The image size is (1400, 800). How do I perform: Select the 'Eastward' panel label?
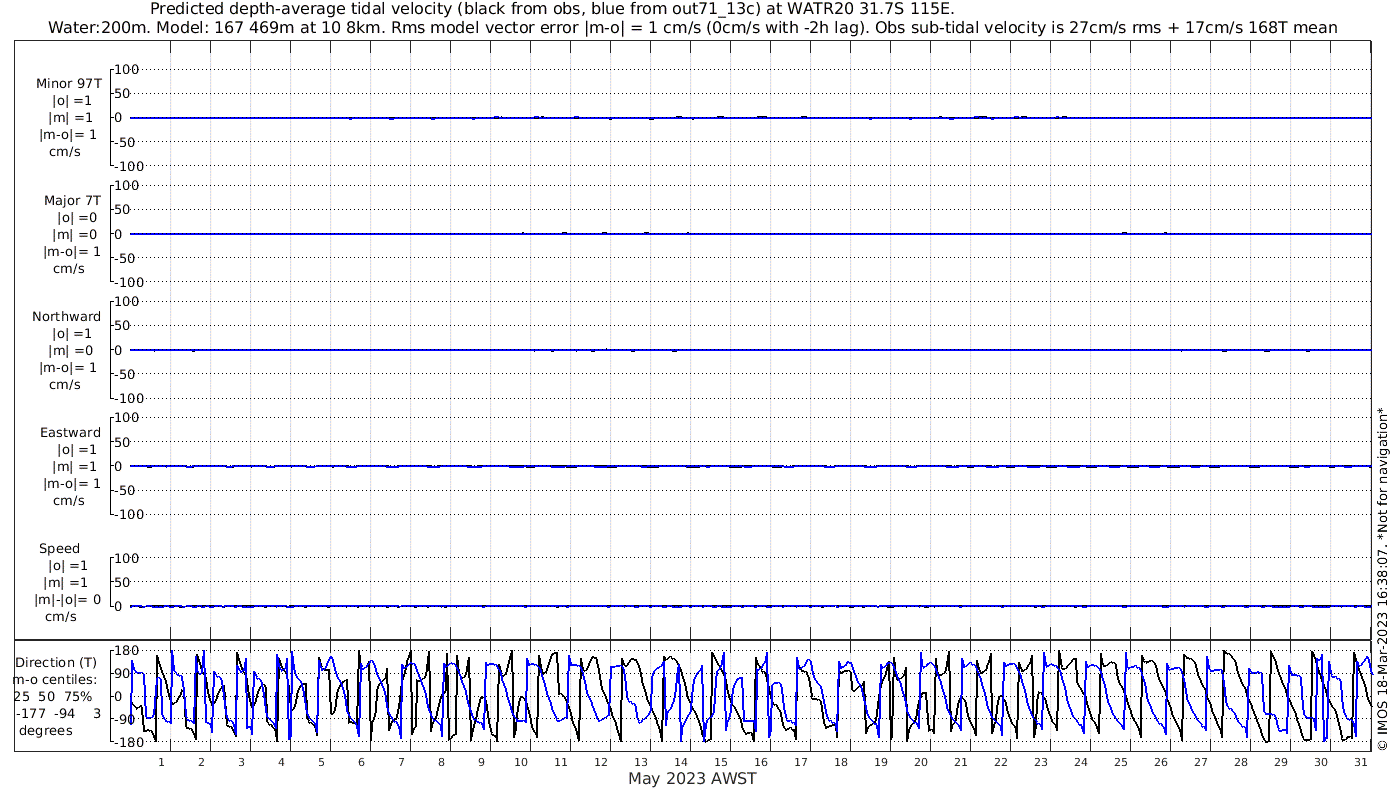pos(70,432)
